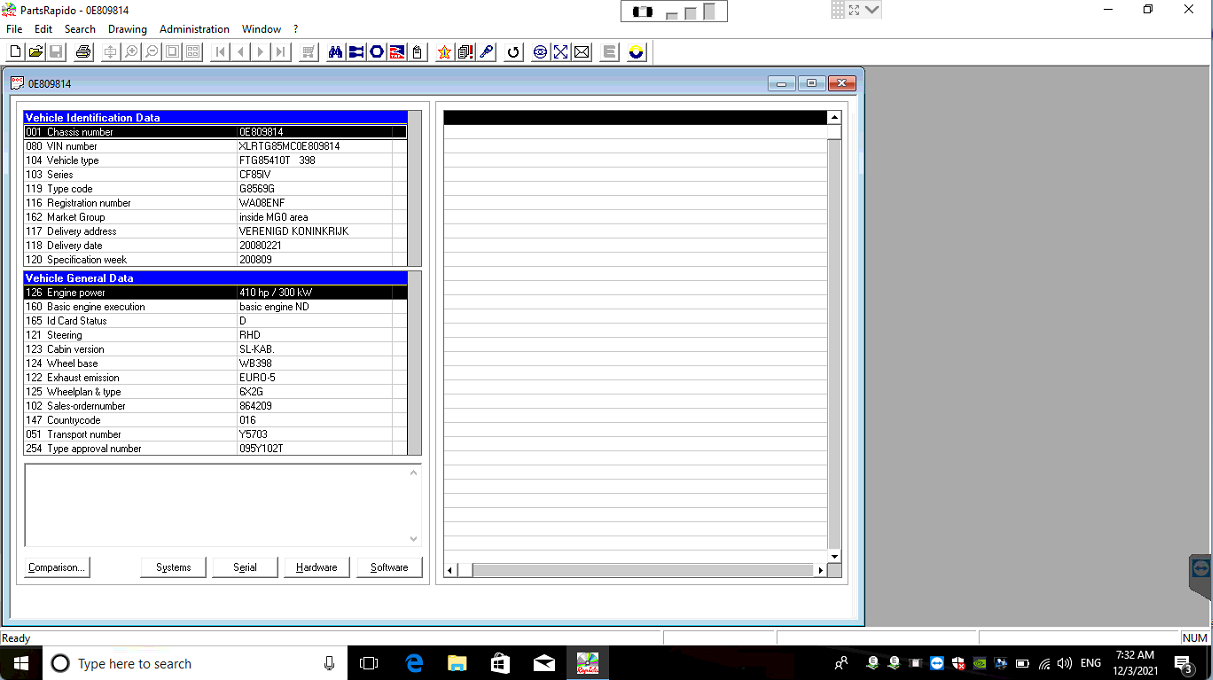Click the New document toolbar icon

click(x=15, y=52)
